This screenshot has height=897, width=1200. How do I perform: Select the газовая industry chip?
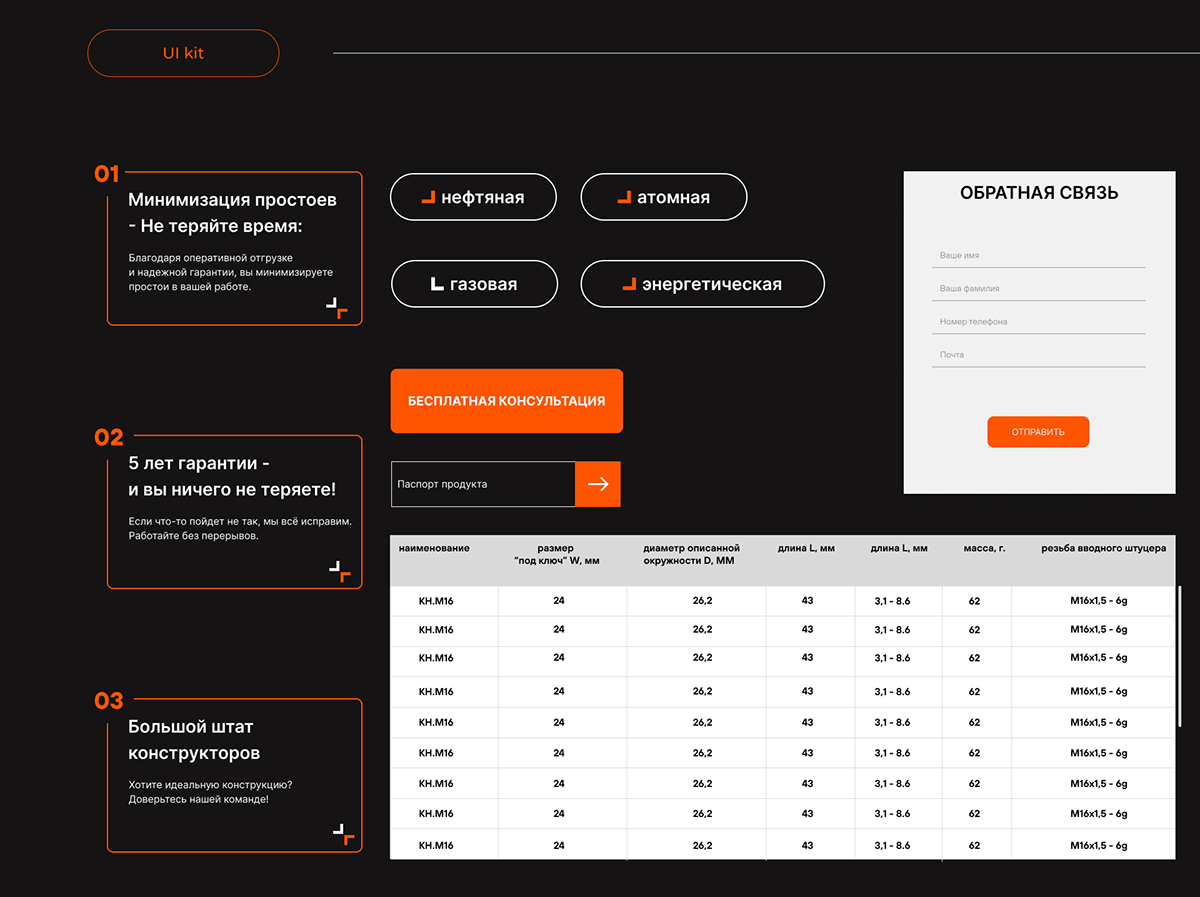click(x=474, y=284)
